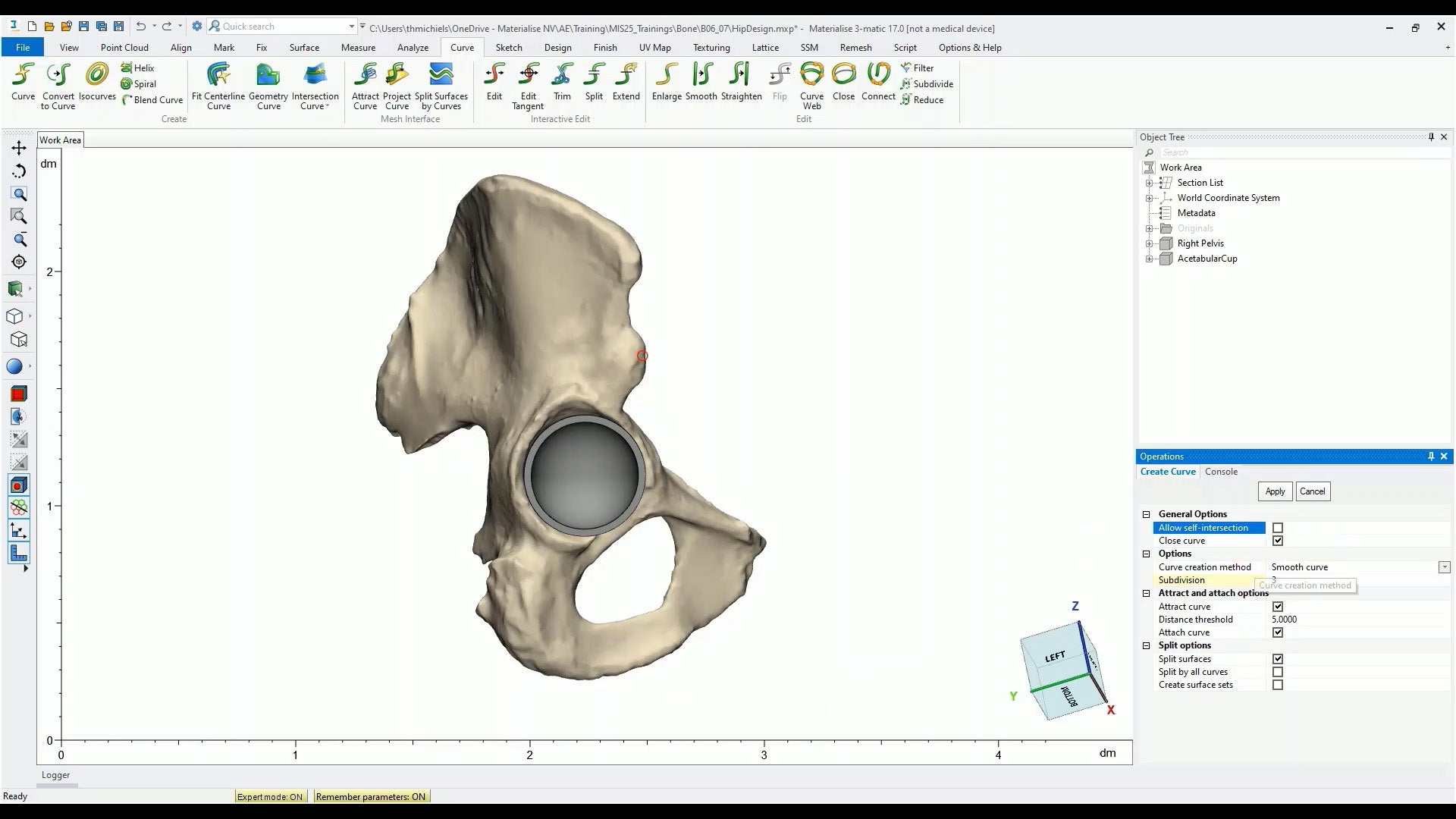Open Curve creation method dropdown
The image size is (1456, 819).
click(1444, 567)
